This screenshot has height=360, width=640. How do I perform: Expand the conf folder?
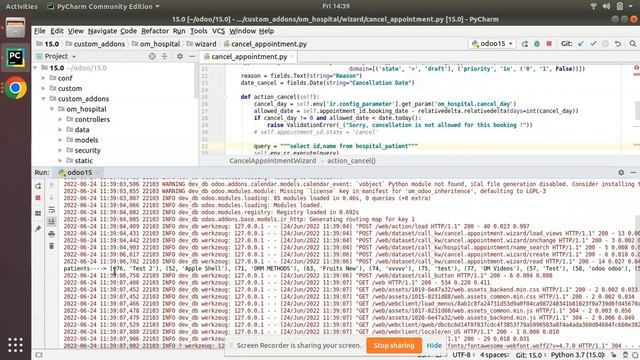(x=44, y=78)
